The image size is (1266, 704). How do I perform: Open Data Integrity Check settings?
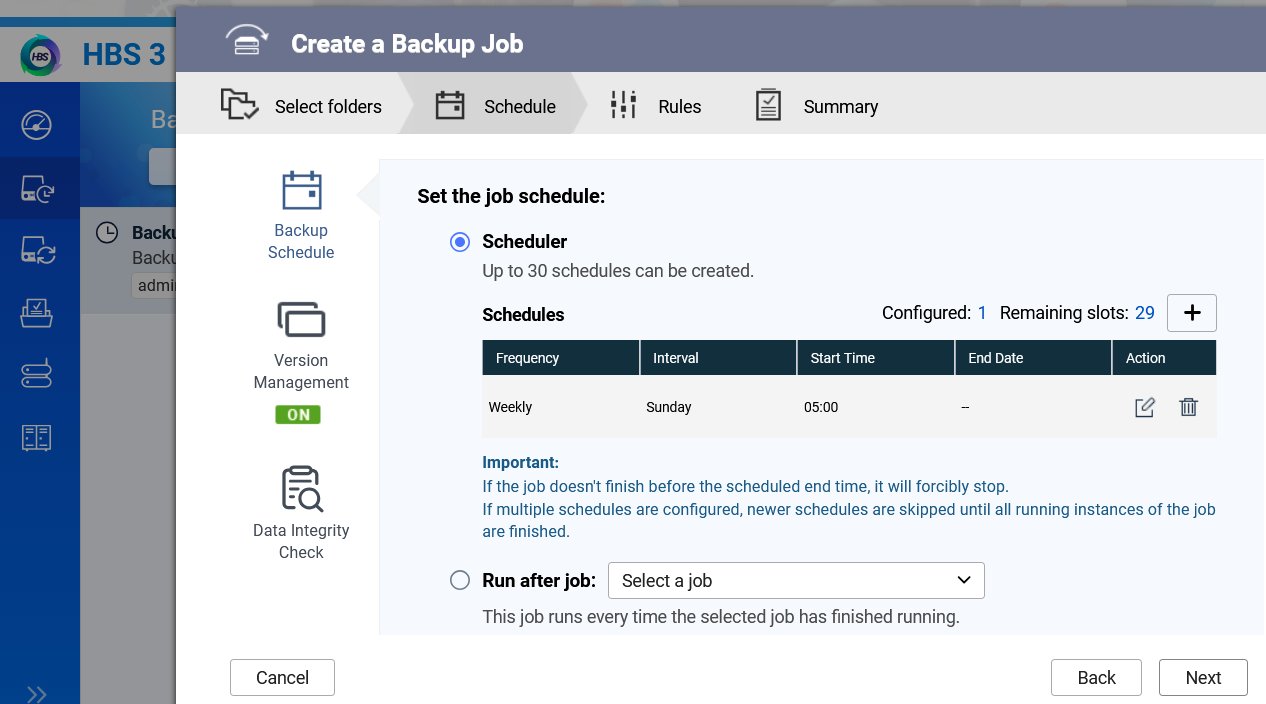coord(301,512)
